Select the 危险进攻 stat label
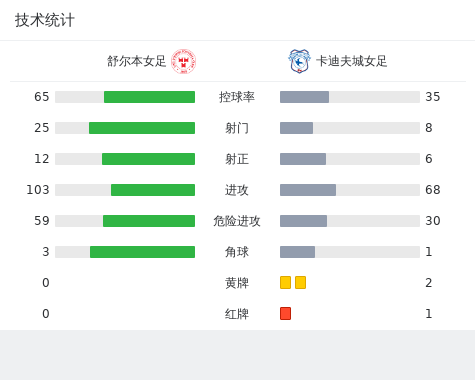The image size is (475, 380). coord(237,221)
